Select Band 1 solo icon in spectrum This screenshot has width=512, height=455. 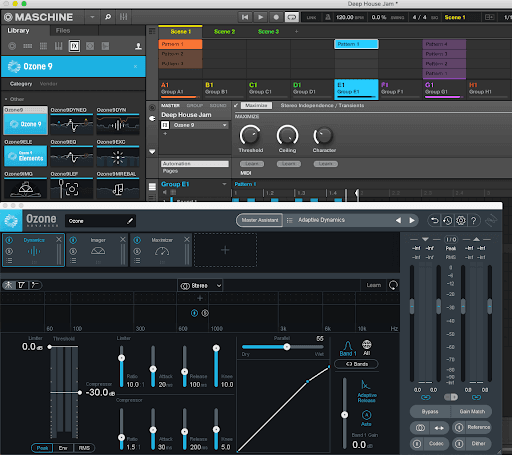coord(205,313)
